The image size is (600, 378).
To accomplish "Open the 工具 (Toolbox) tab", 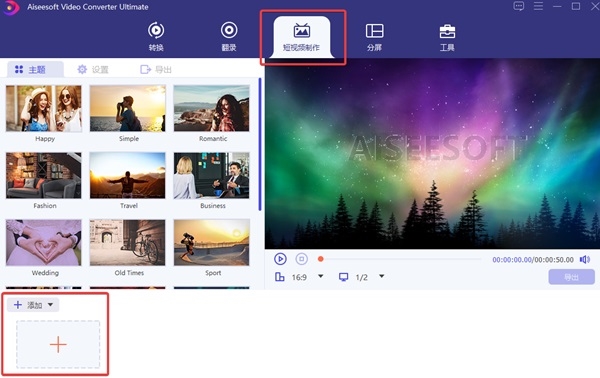I will [x=447, y=37].
